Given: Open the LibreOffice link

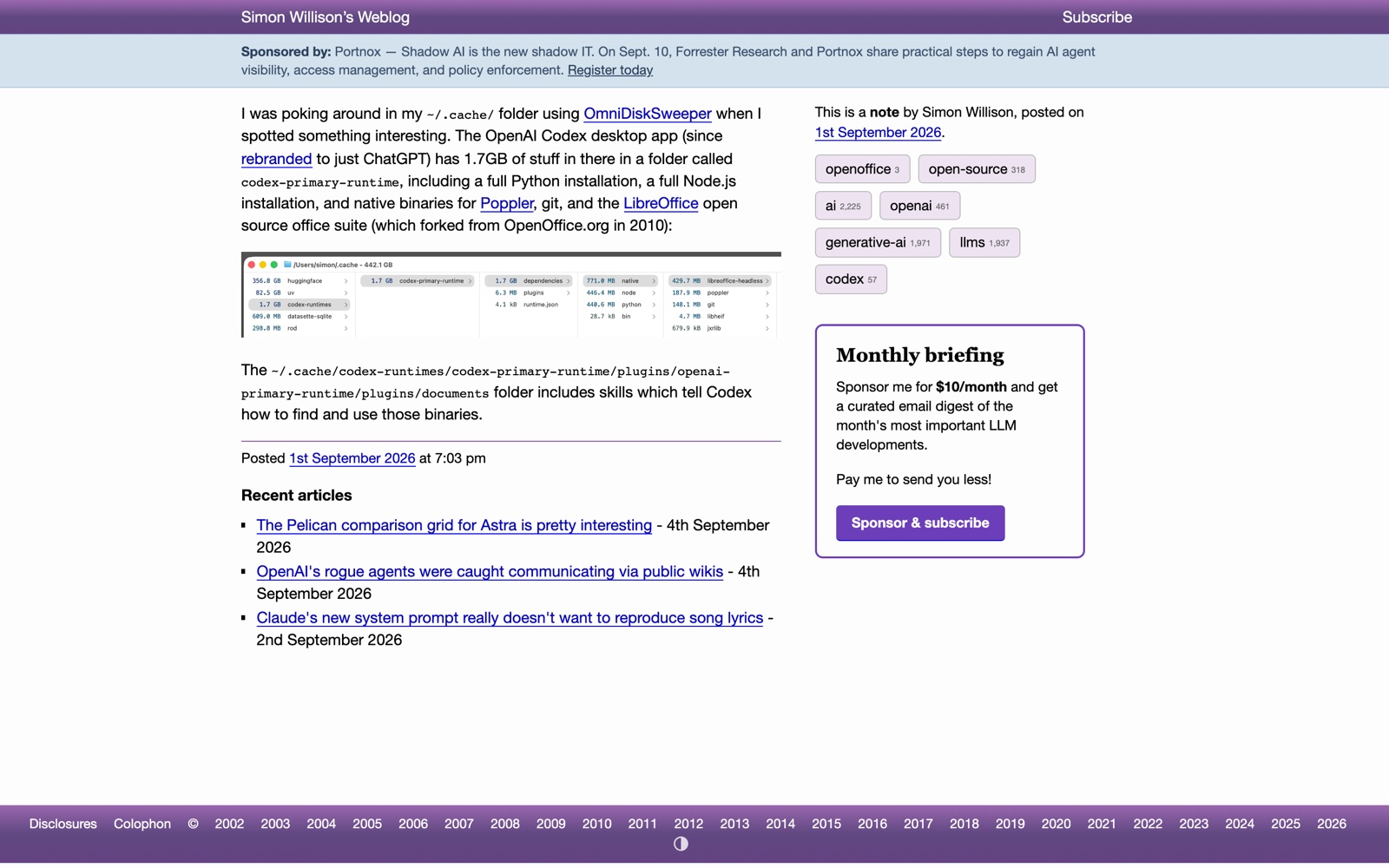Looking at the screenshot, I should click(661, 203).
